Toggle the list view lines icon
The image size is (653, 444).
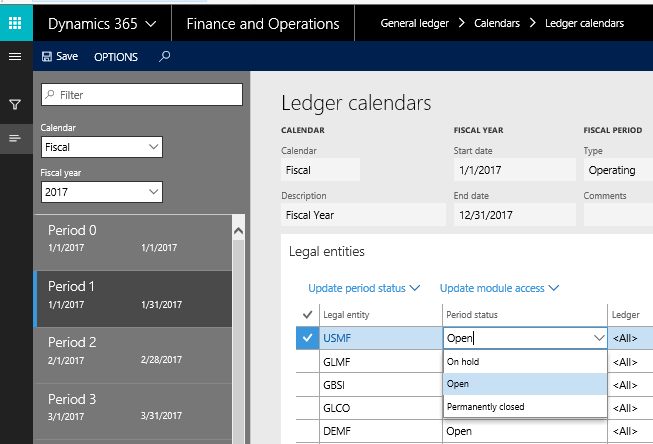[x=15, y=138]
